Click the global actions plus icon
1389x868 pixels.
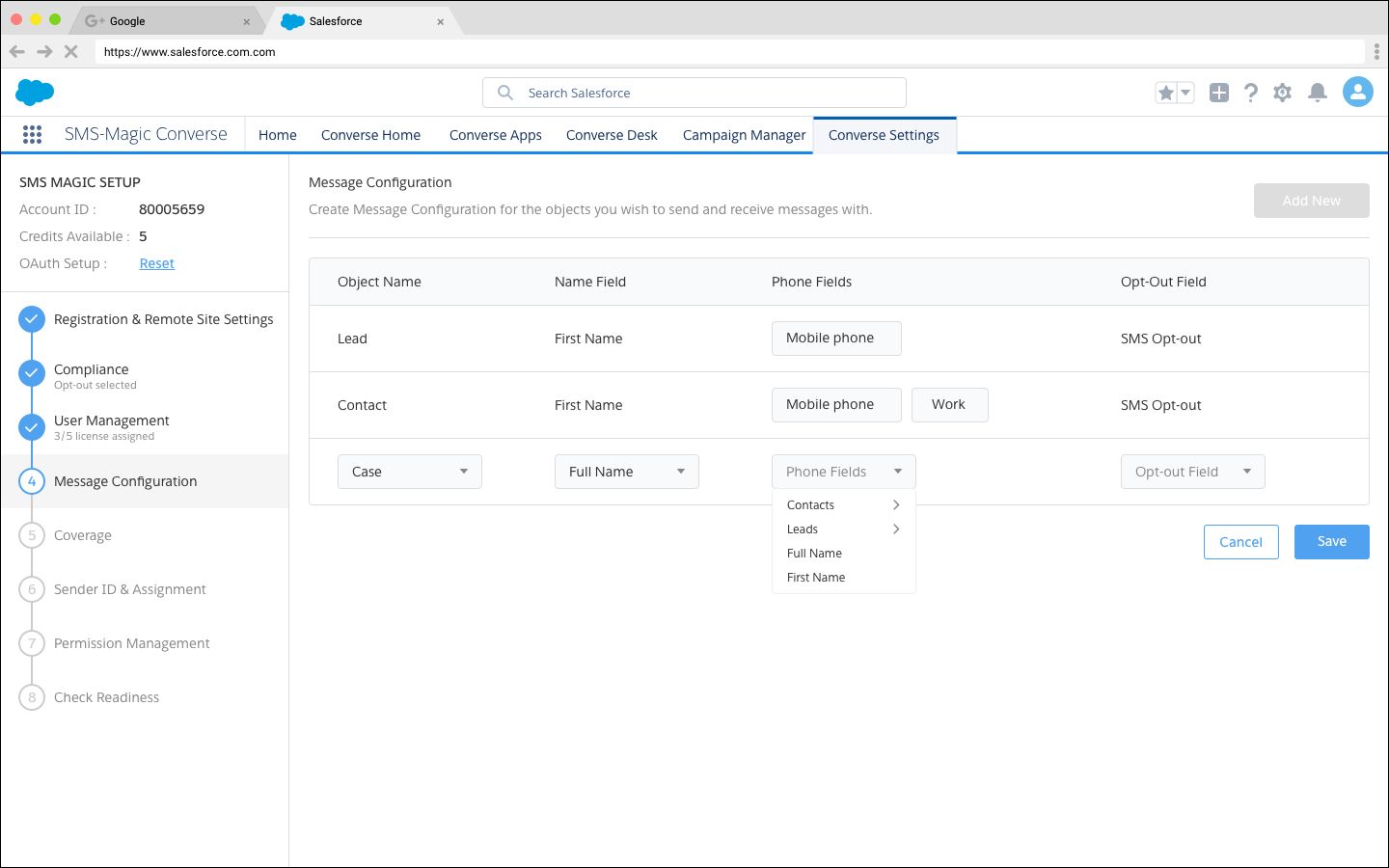(x=1219, y=93)
